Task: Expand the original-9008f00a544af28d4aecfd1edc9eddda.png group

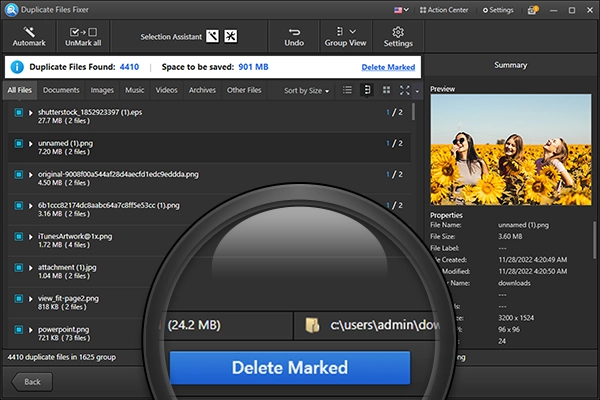Action: [31, 175]
